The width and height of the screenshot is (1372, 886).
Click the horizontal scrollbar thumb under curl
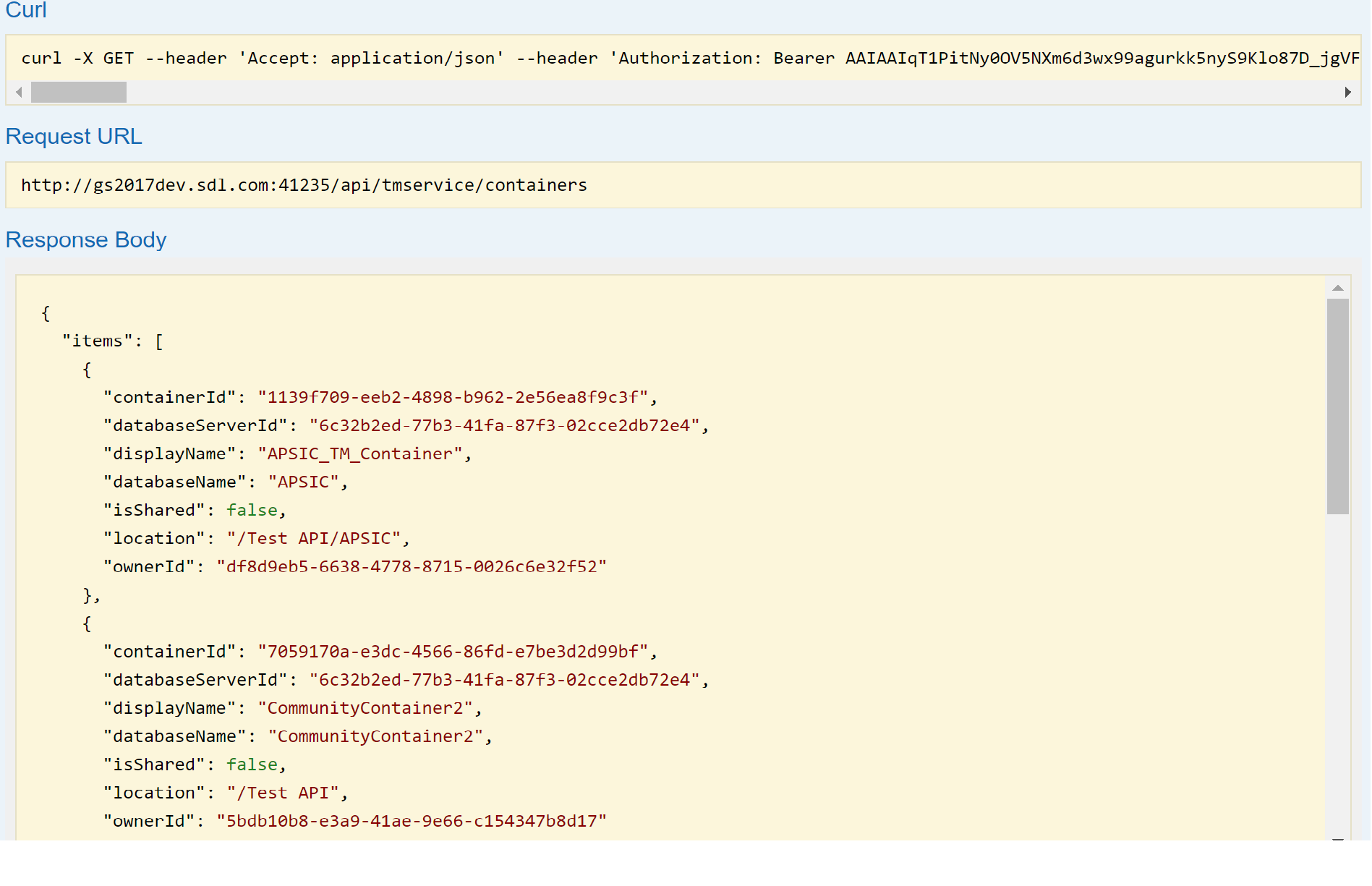79,92
